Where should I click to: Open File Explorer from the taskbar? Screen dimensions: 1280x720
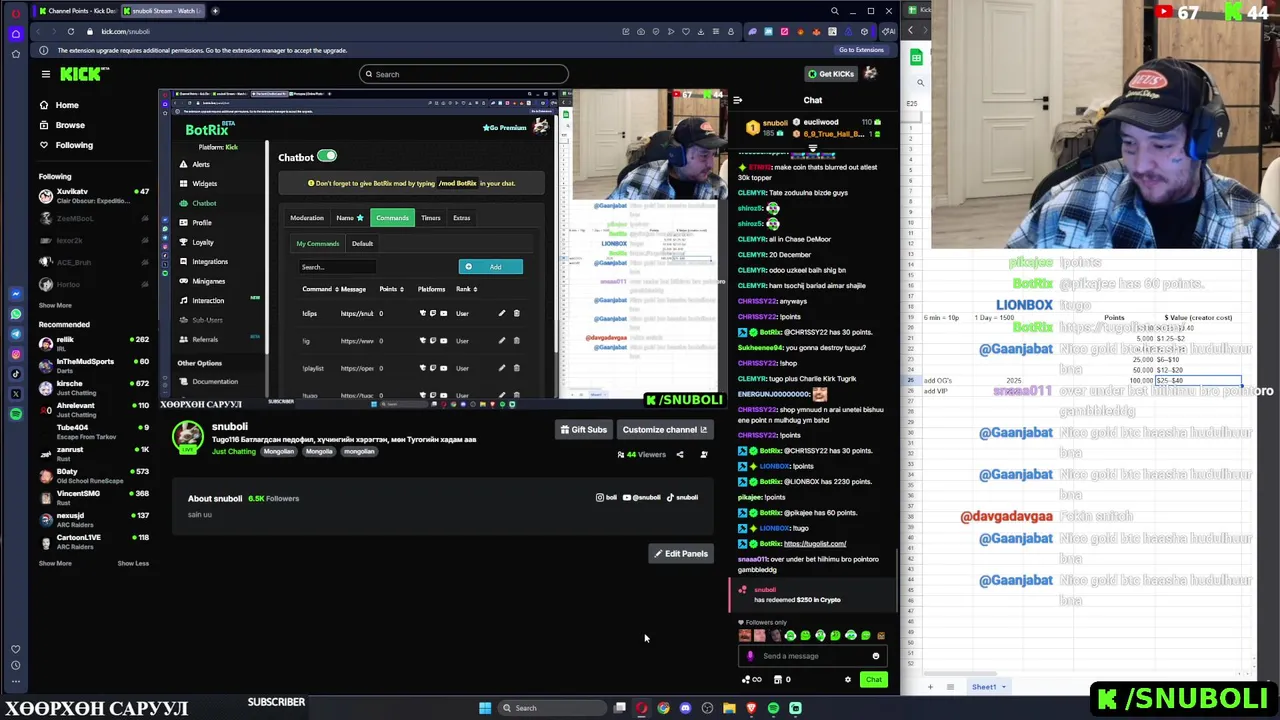click(729, 708)
